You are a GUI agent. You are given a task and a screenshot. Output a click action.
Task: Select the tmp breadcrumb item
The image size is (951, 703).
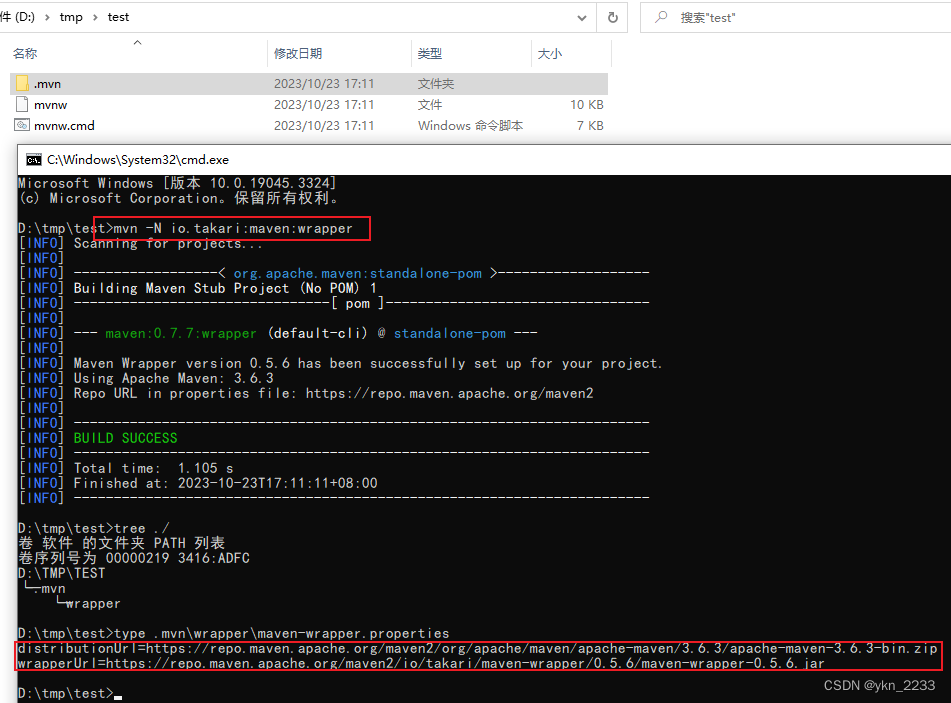70,17
